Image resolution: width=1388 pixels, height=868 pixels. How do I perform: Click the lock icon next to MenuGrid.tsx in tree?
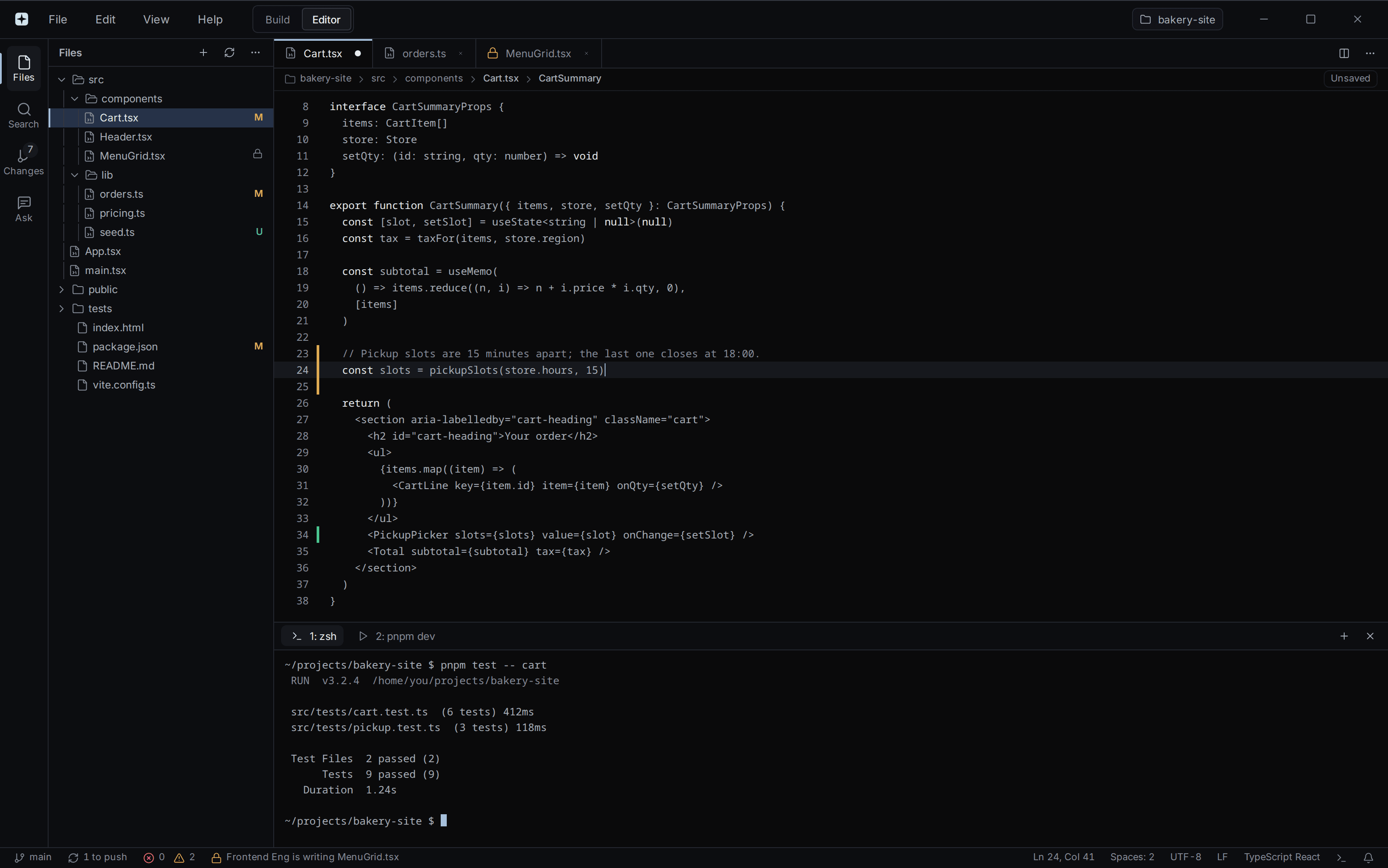tap(258, 154)
